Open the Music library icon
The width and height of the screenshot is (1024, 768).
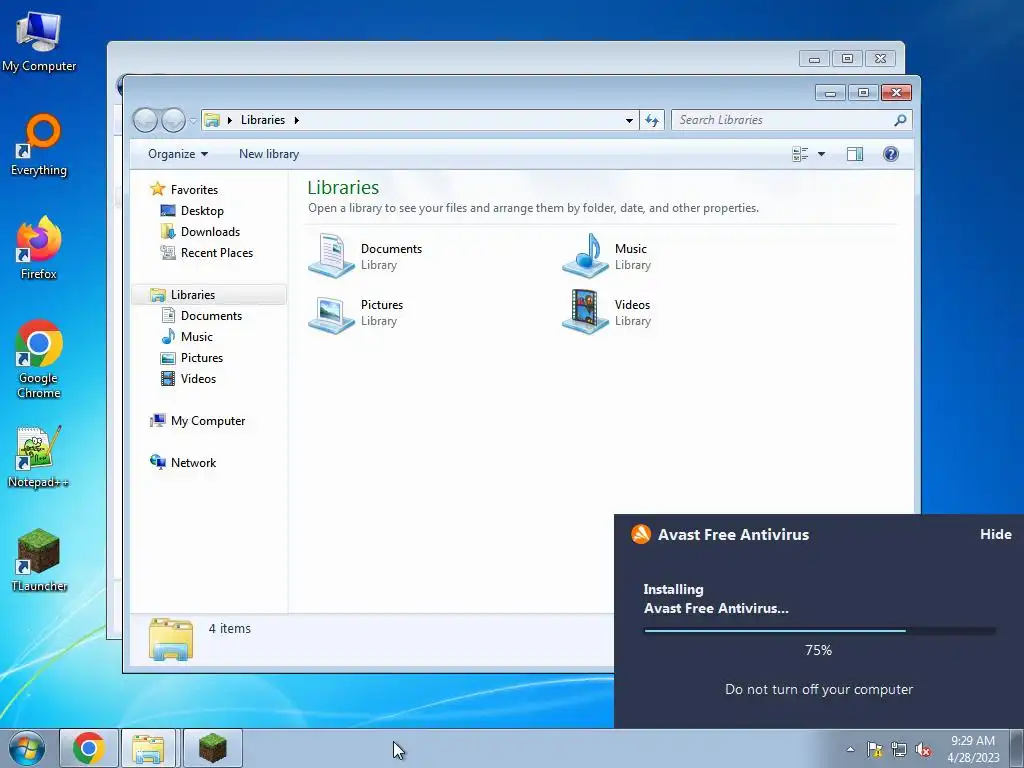[x=586, y=255]
